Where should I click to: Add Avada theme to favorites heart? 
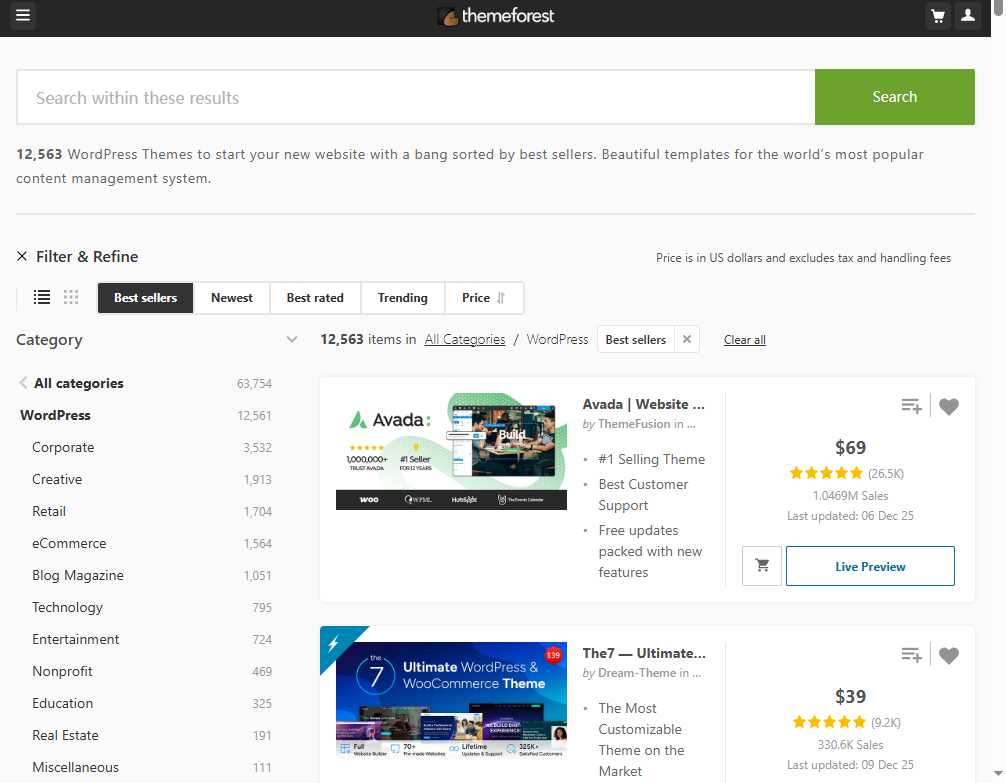pyautogui.click(x=948, y=406)
